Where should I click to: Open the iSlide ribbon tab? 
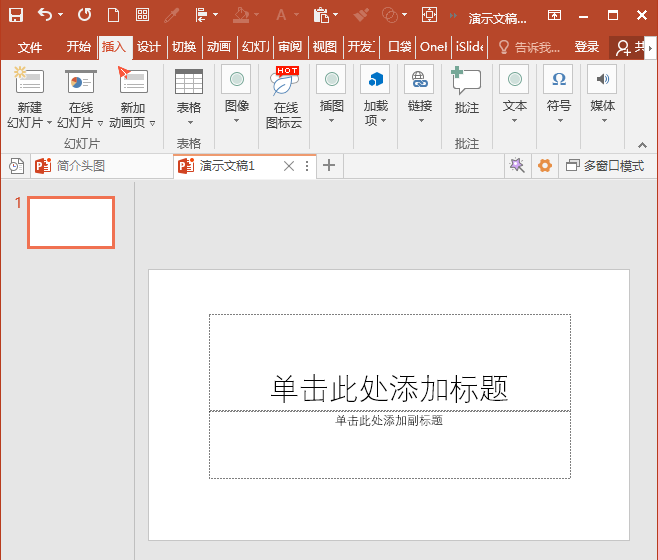[470, 47]
